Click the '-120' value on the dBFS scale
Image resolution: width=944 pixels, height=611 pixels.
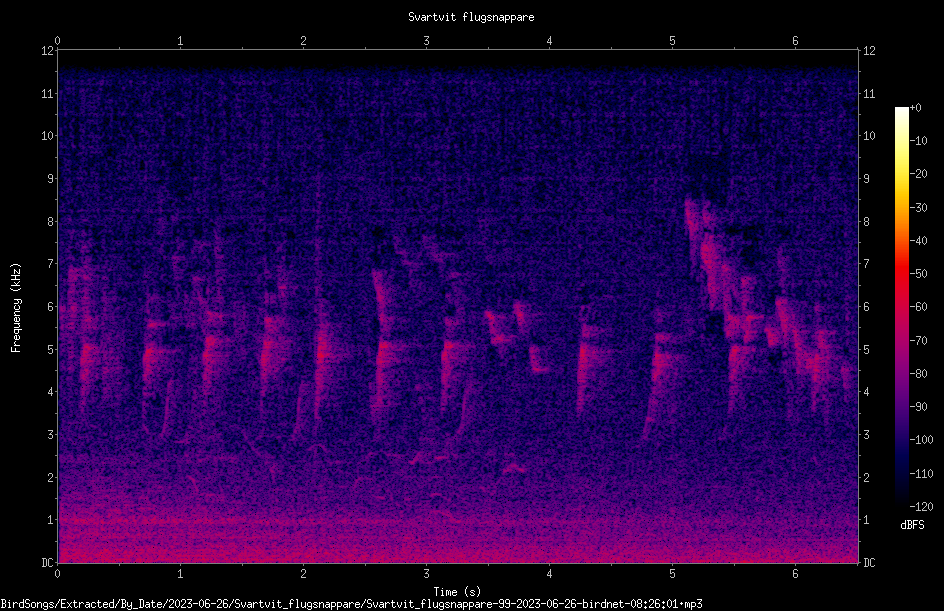[921, 506]
